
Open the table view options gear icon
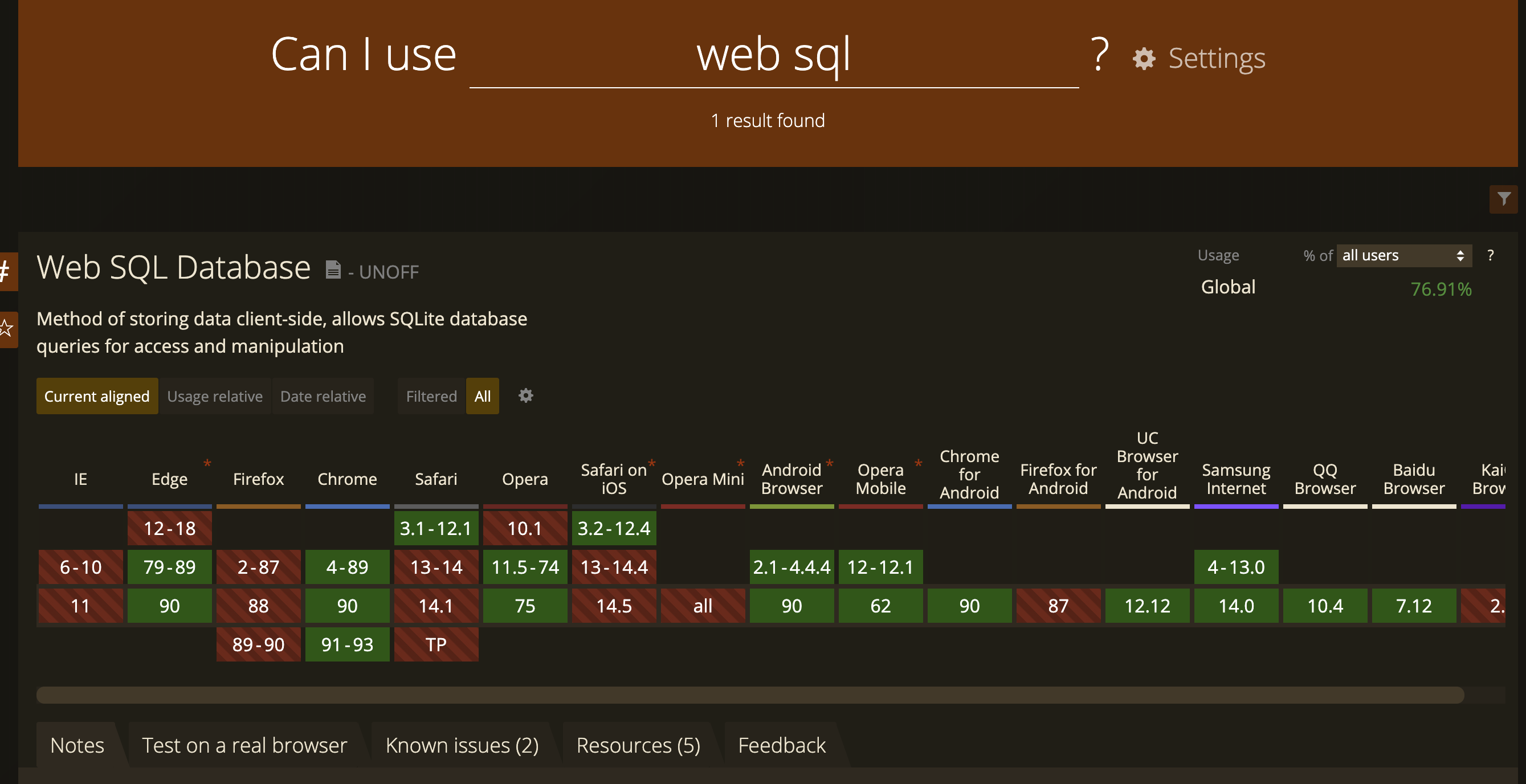click(525, 395)
